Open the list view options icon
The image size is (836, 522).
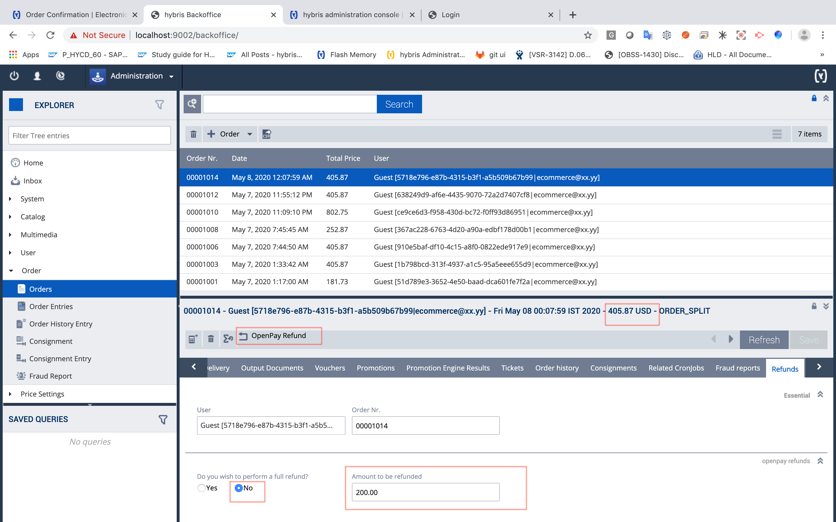(776, 134)
